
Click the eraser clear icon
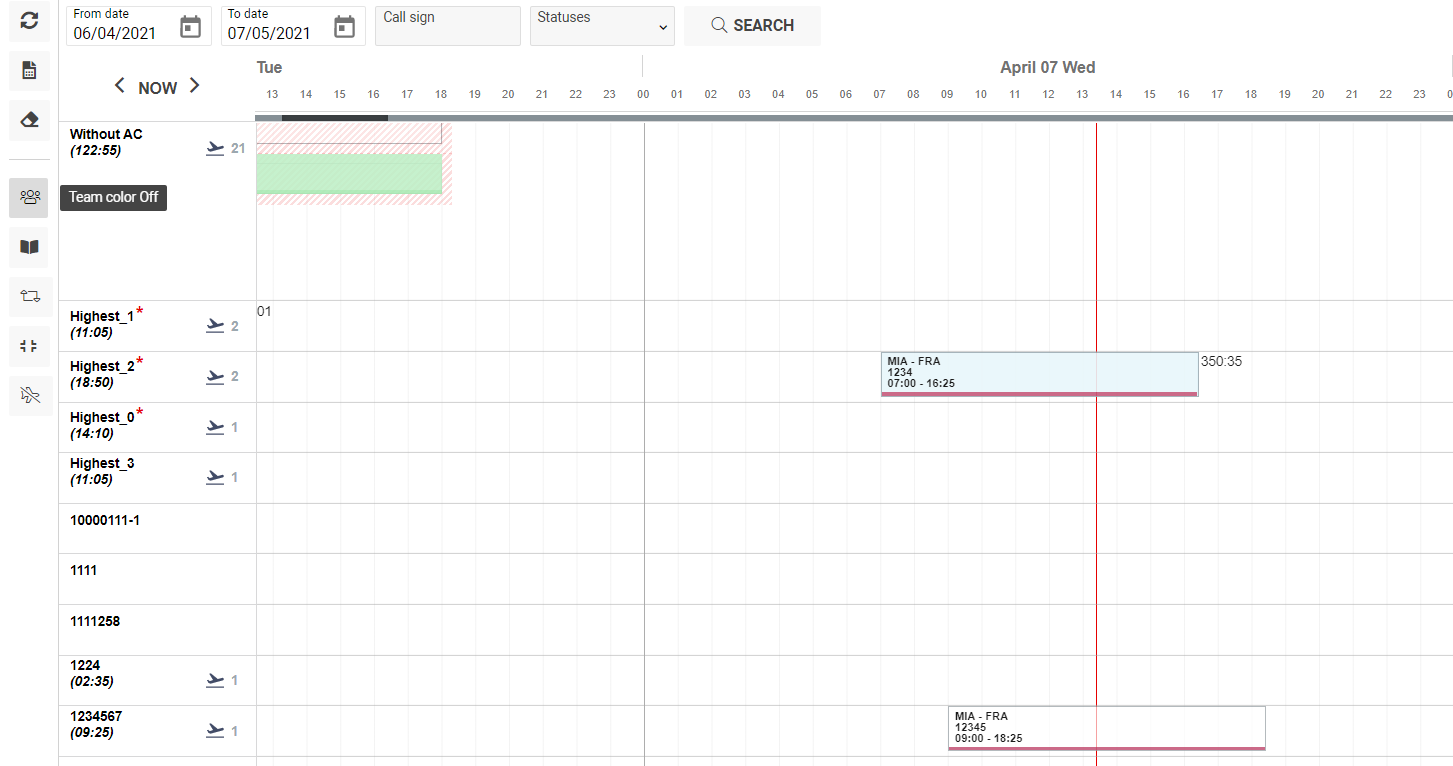(x=29, y=120)
